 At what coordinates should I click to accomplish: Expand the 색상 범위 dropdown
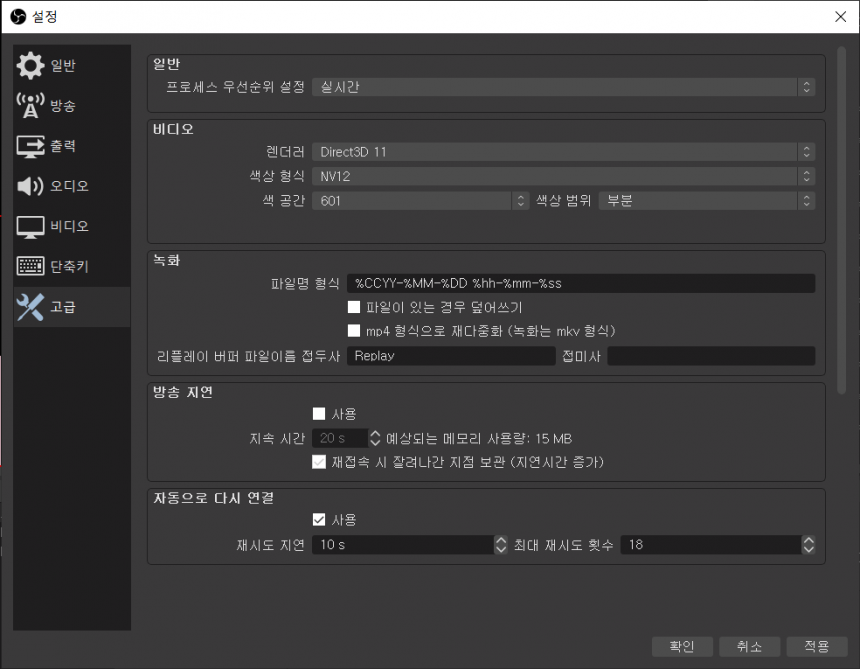[x=706, y=201]
